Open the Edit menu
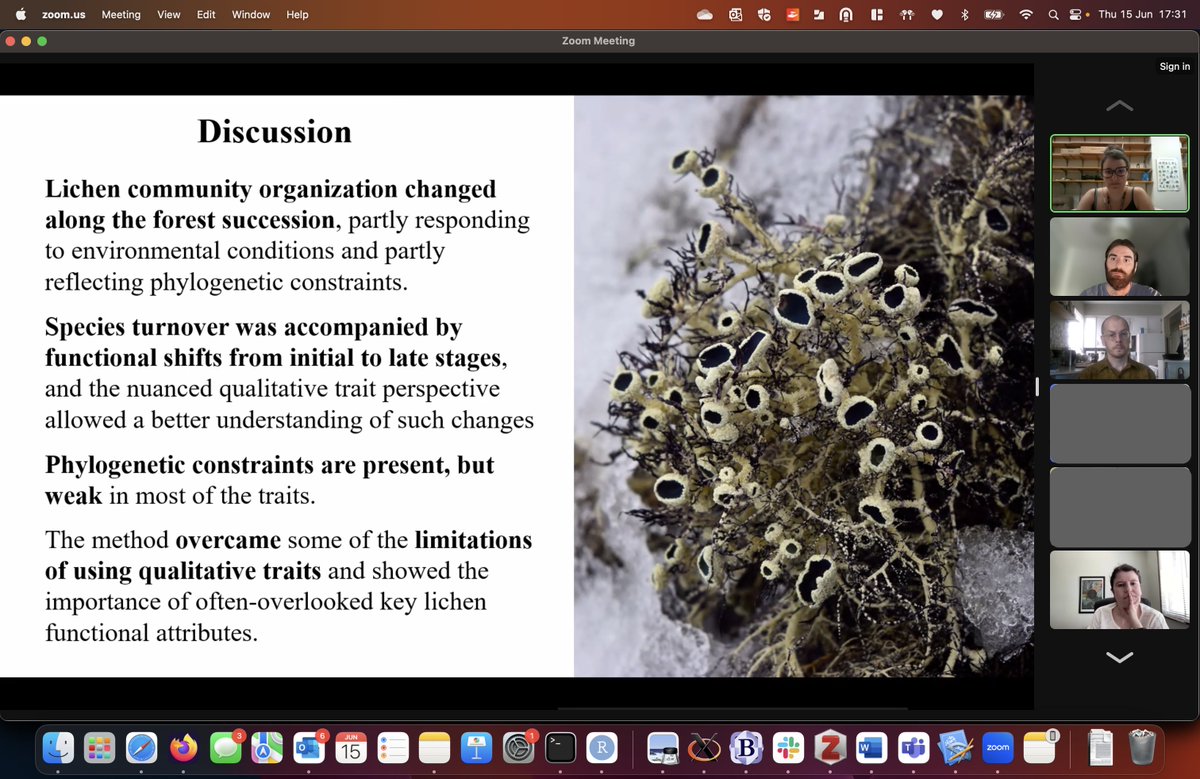The image size is (1200, 779). [x=206, y=15]
